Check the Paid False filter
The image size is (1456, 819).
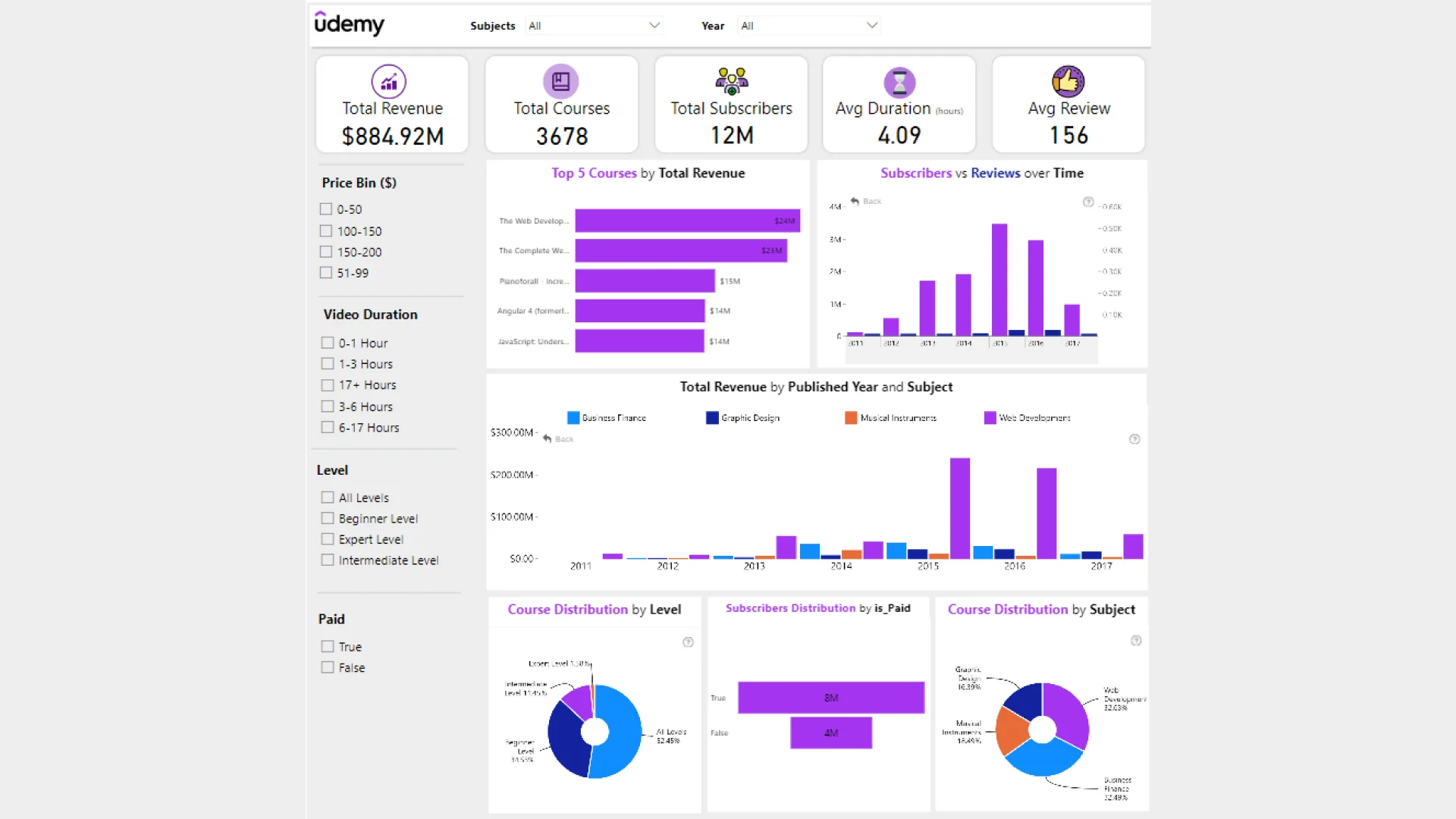click(328, 667)
